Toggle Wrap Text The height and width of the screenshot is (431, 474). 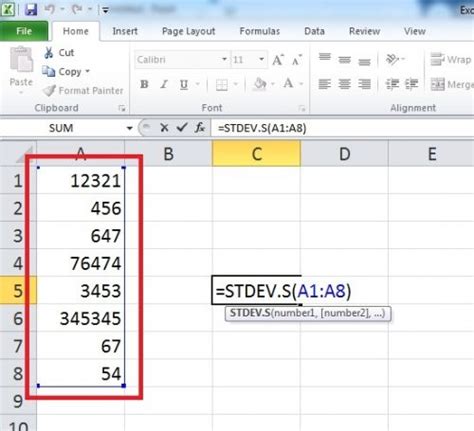pos(451,60)
